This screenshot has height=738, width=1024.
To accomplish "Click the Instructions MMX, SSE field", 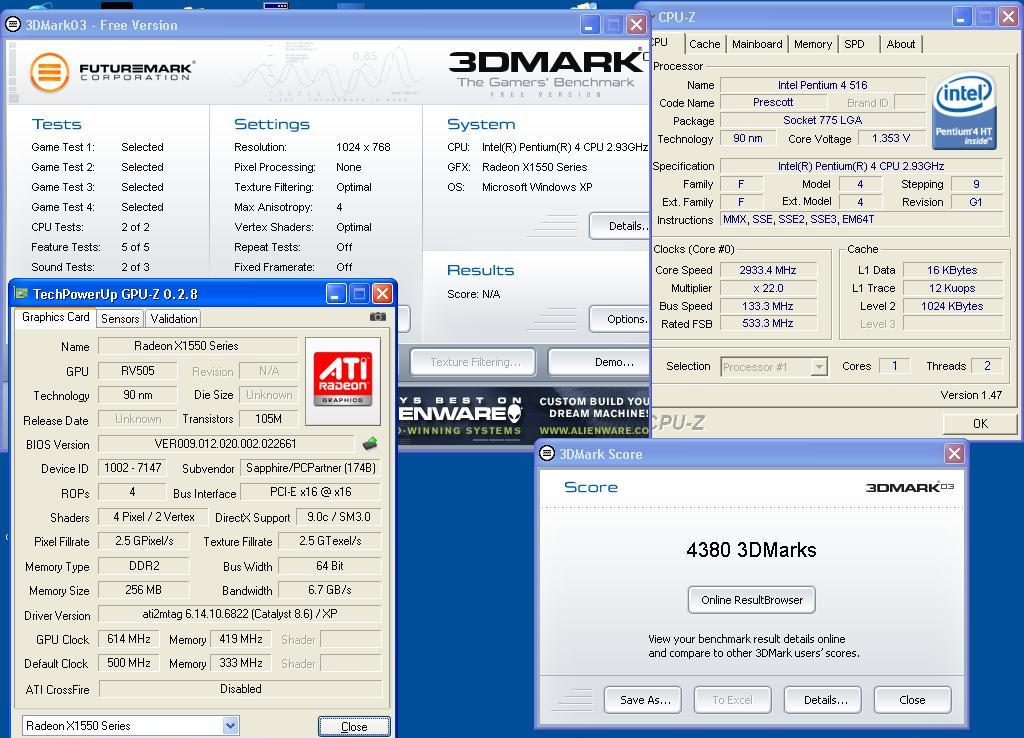I will (x=861, y=219).
